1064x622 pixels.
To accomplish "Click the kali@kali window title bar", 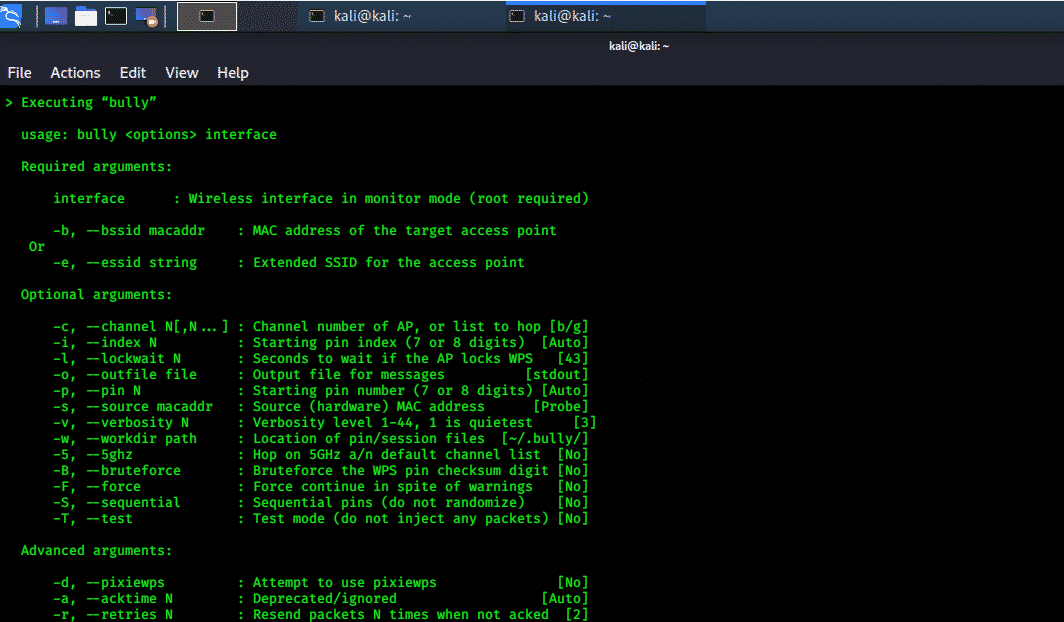I will point(638,46).
